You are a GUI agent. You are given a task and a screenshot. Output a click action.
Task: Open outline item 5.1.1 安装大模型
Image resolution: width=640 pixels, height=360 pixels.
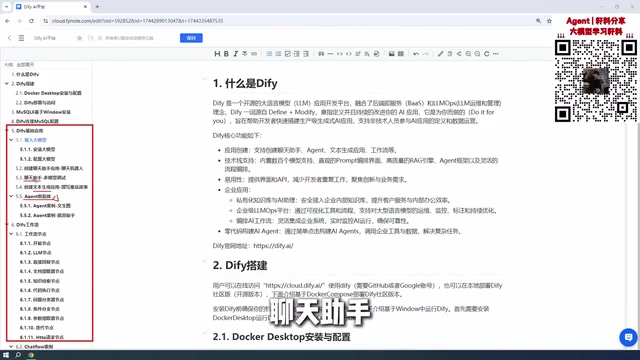tap(38, 149)
